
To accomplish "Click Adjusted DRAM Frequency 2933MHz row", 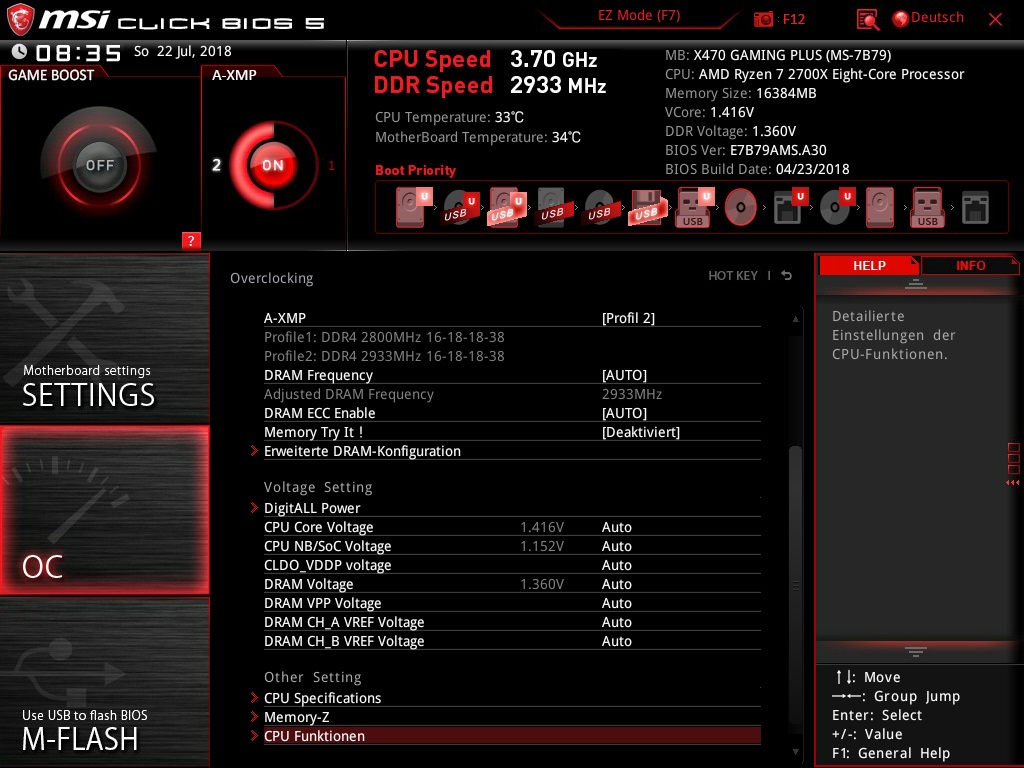I will [512, 394].
